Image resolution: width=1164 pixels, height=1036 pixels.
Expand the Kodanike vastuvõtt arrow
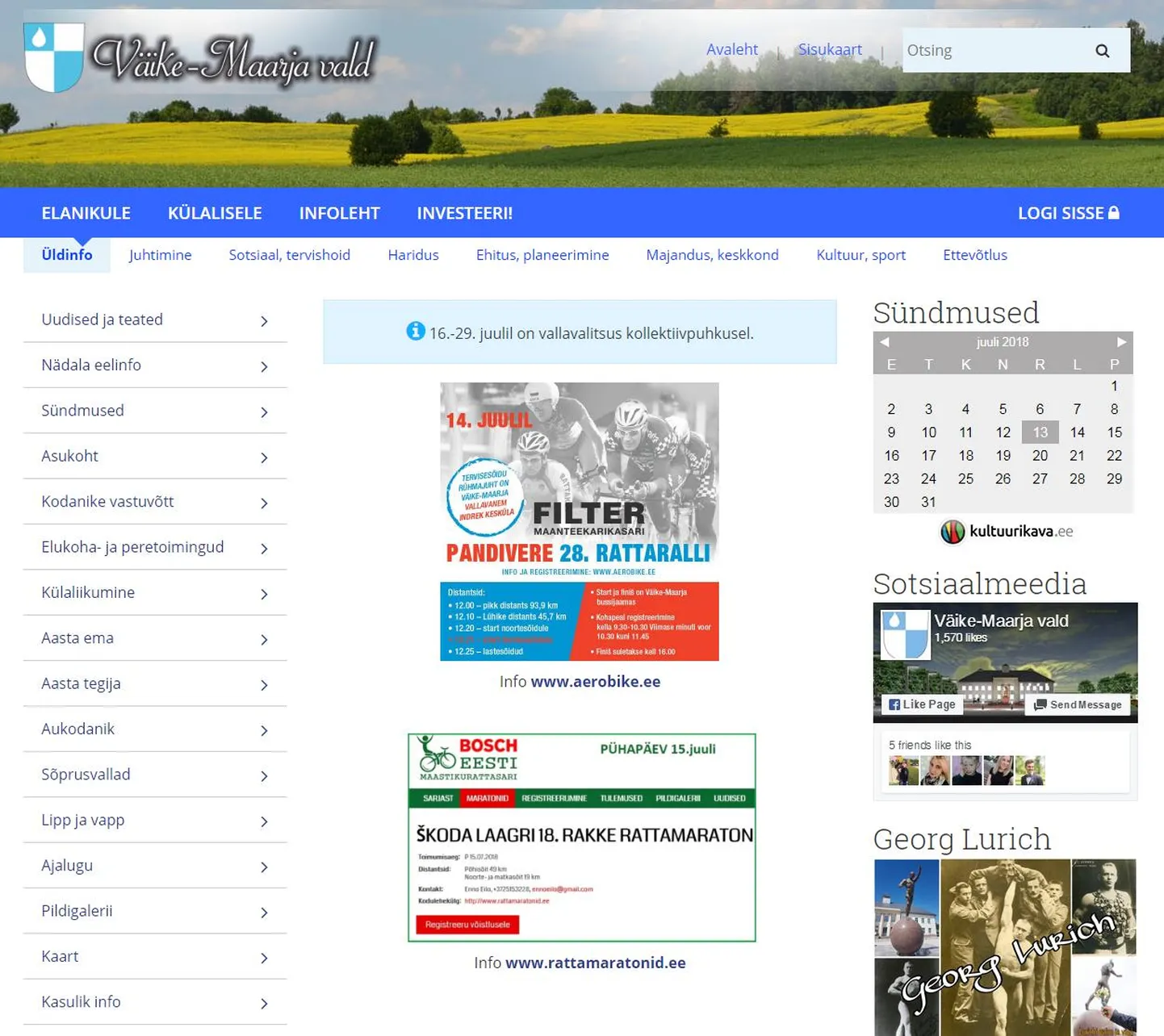(264, 503)
